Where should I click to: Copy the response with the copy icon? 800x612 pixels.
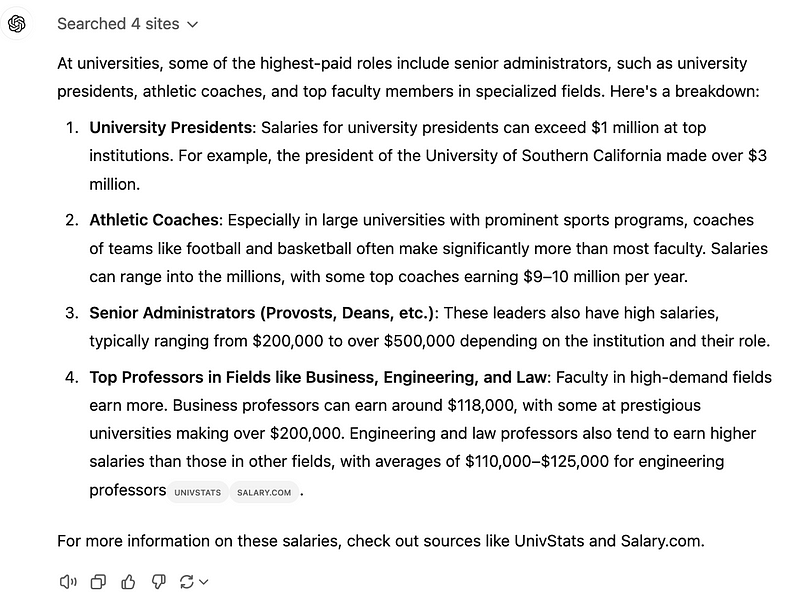[x=98, y=581]
